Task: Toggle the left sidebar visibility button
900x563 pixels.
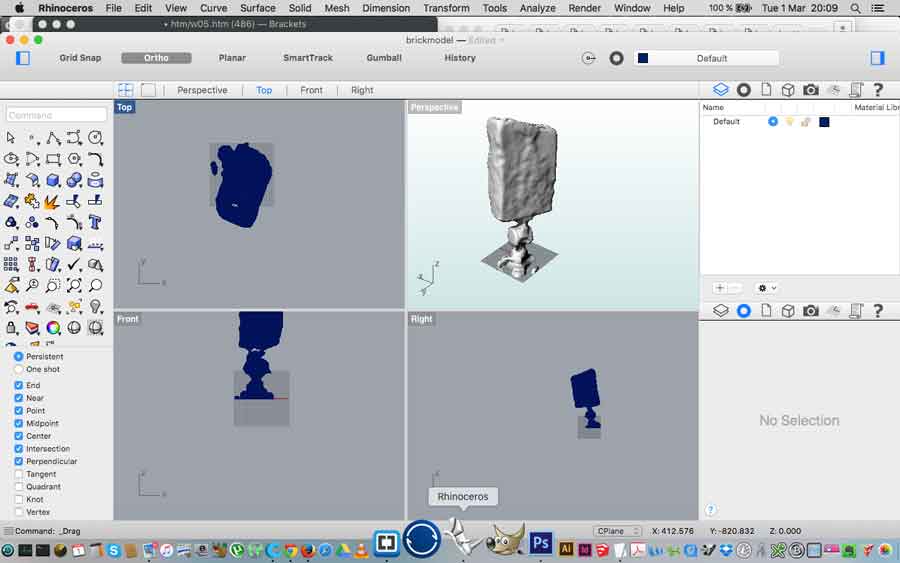Action: pyautogui.click(x=23, y=58)
